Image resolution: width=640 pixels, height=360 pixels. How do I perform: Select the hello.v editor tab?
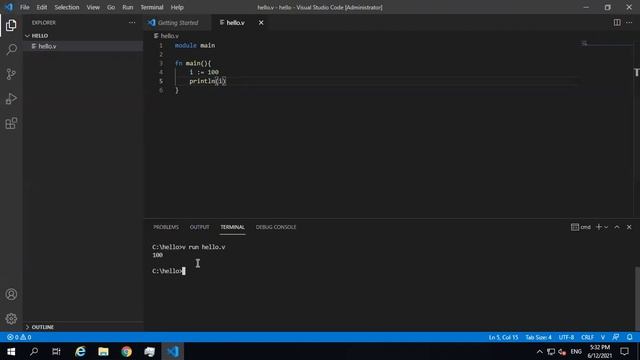tap(235, 22)
